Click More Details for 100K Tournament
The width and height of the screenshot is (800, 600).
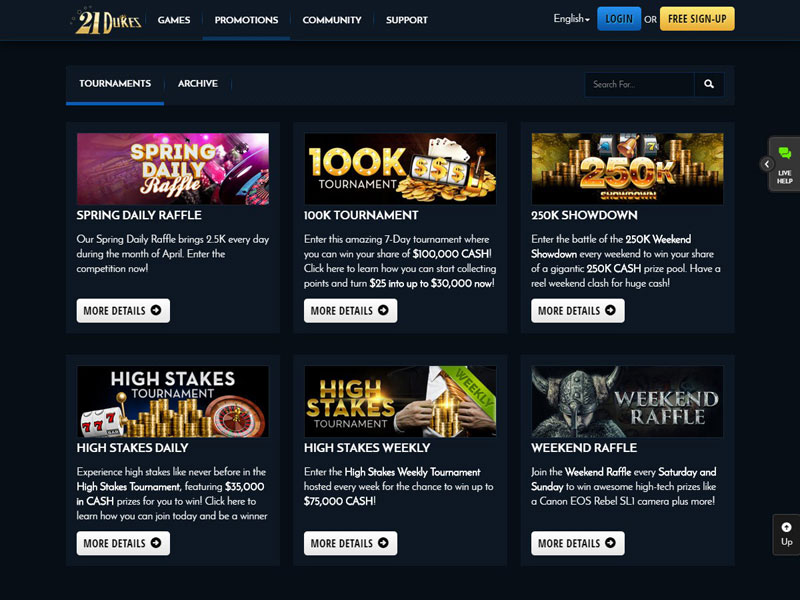click(x=351, y=310)
